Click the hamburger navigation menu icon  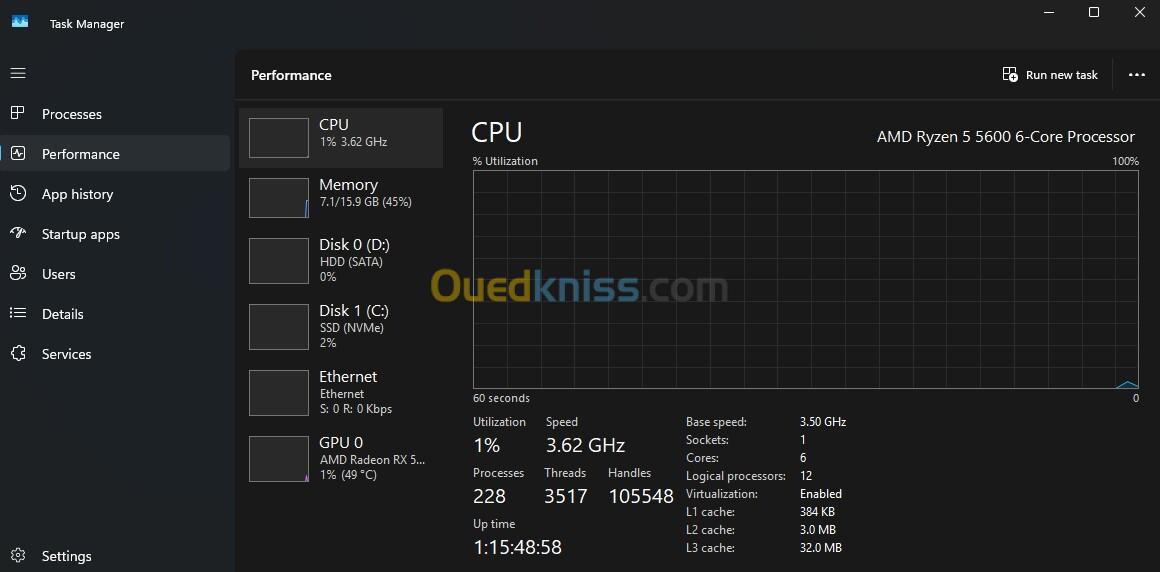coord(18,73)
